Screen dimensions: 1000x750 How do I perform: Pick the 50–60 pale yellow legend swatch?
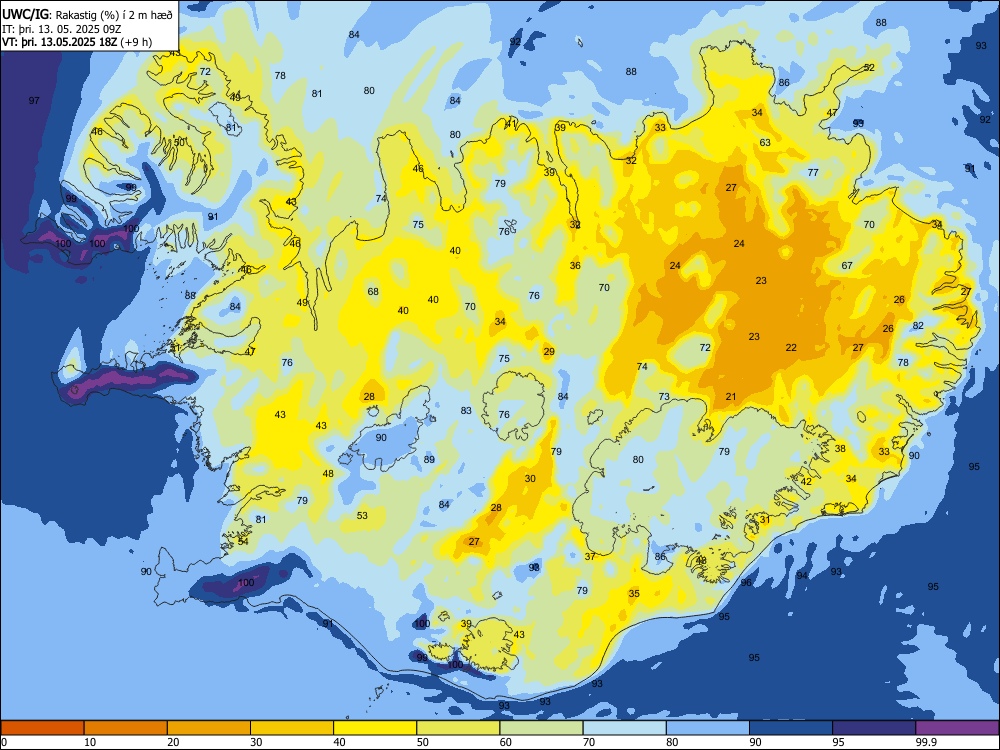pyautogui.click(x=458, y=728)
